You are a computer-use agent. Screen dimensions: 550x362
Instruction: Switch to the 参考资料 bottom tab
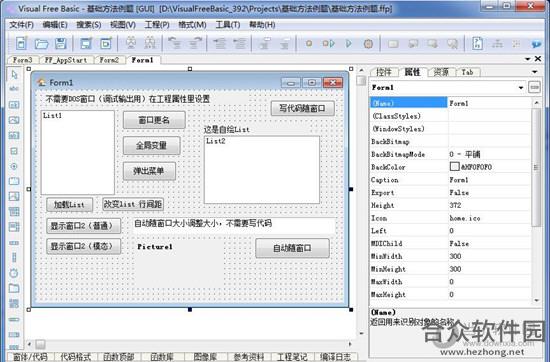pos(248,357)
